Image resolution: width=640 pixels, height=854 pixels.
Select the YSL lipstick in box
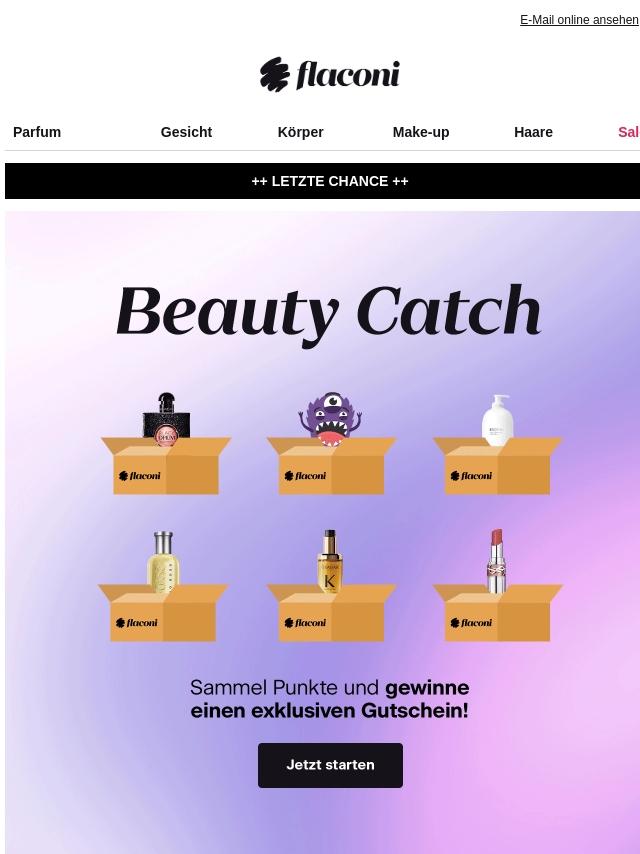tap(496, 561)
